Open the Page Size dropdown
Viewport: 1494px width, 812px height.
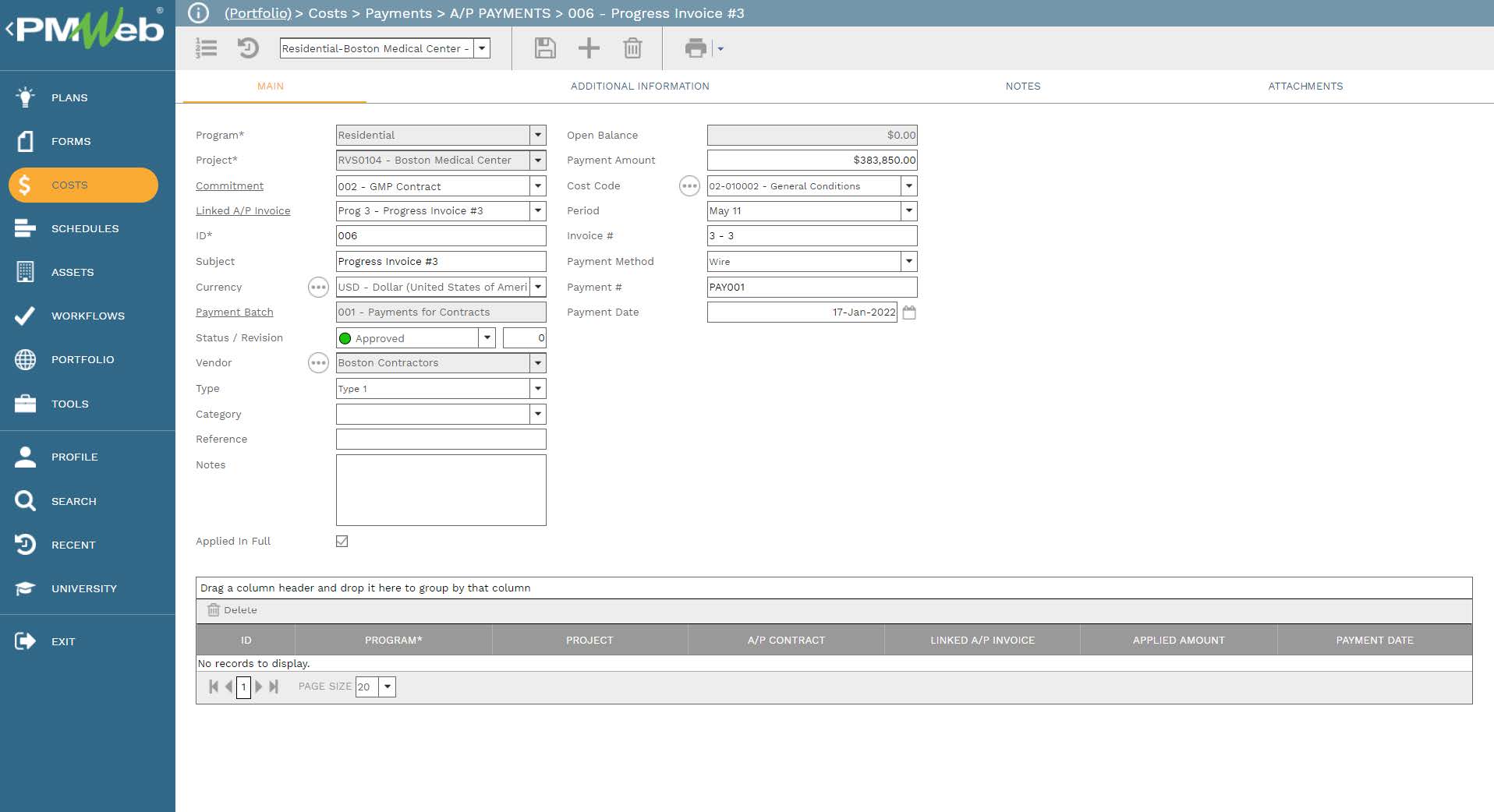coord(388,687)
